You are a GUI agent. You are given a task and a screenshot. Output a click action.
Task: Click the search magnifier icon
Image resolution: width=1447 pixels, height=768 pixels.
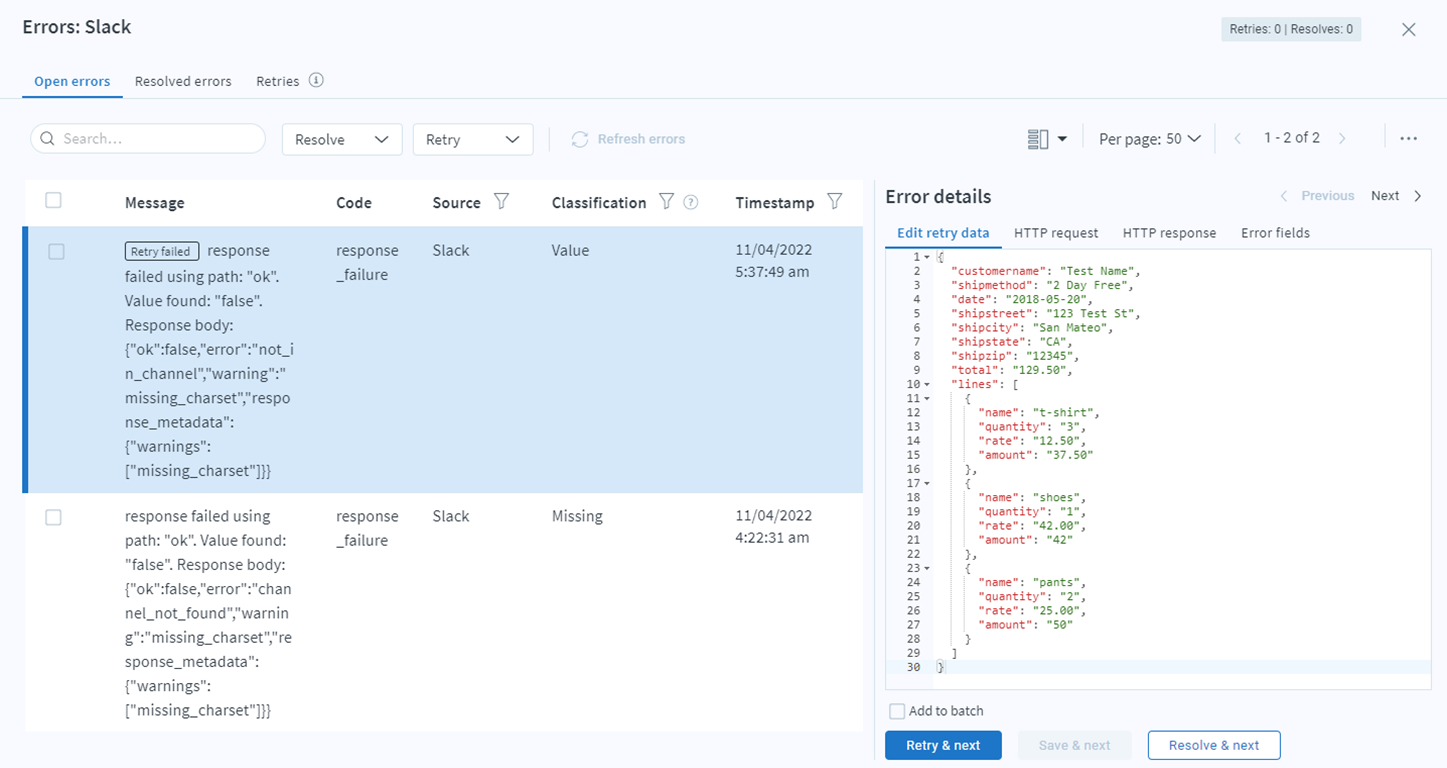click(x=48, y=139)
